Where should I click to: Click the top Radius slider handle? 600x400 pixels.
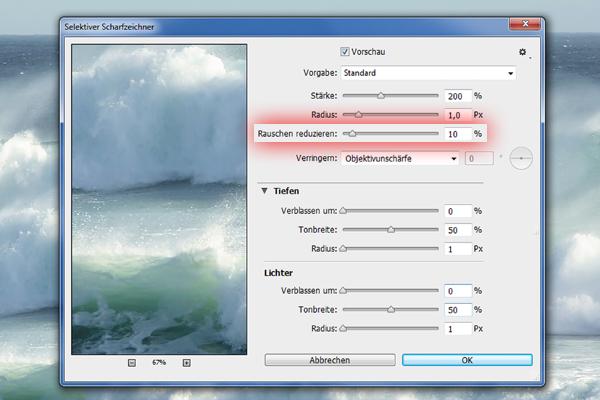(358, 114)
